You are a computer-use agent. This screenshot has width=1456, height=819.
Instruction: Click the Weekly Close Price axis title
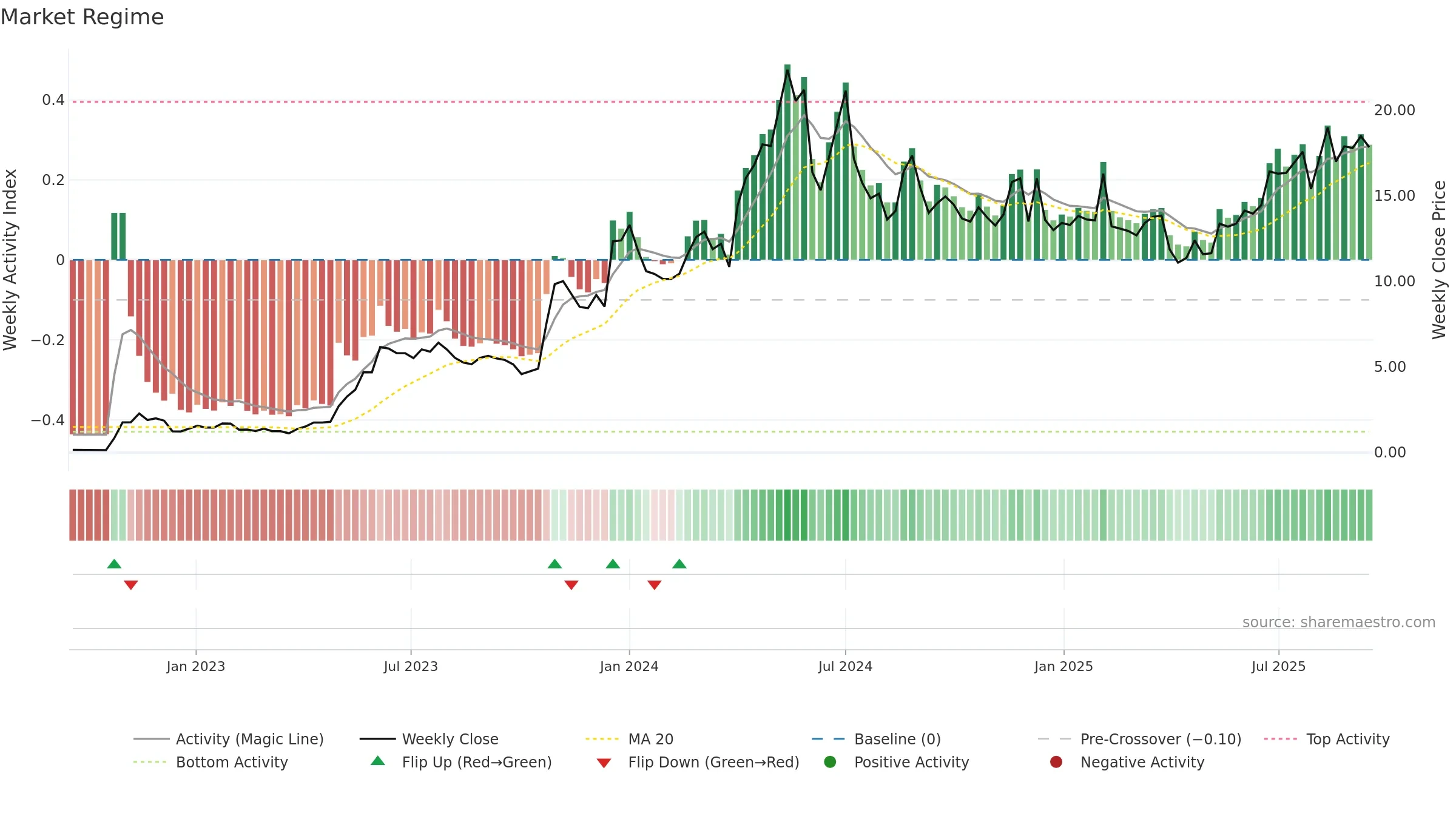click(1439, 260)
